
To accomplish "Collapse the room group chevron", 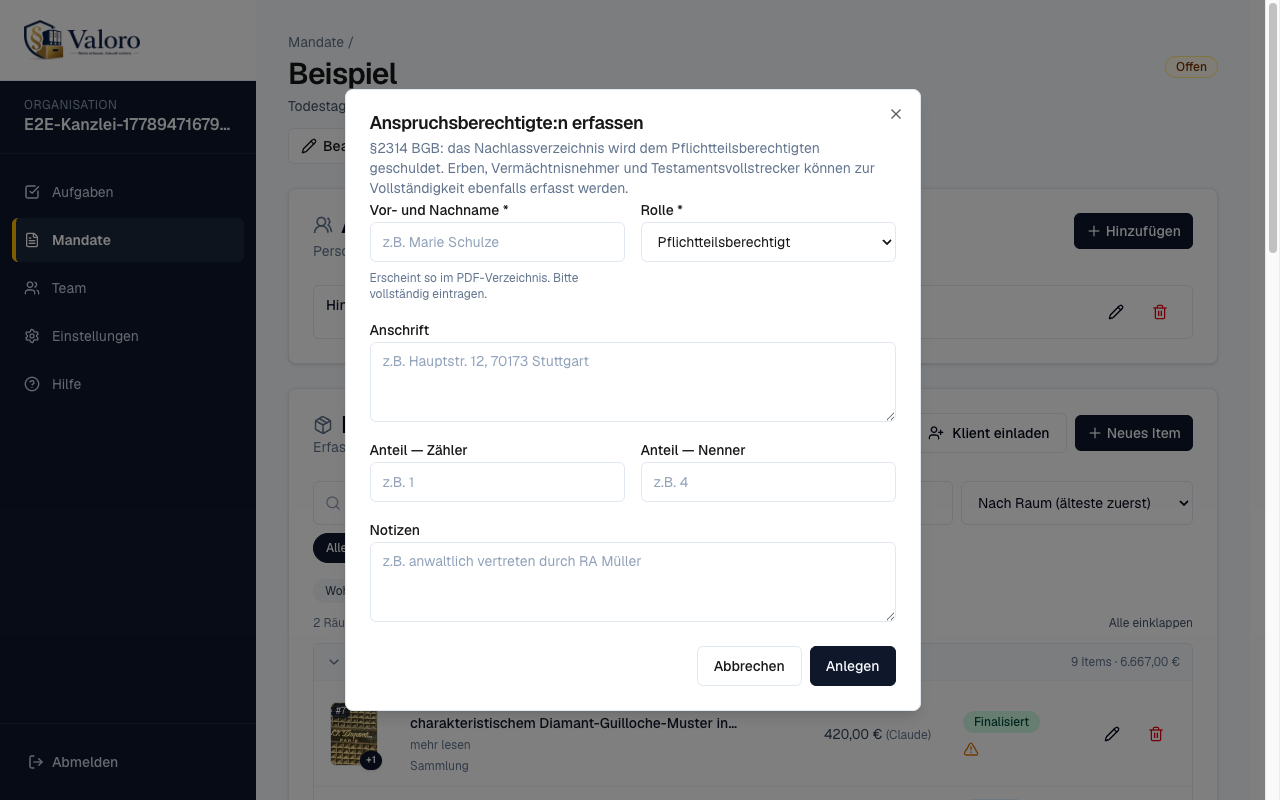I will pos(334,661).
